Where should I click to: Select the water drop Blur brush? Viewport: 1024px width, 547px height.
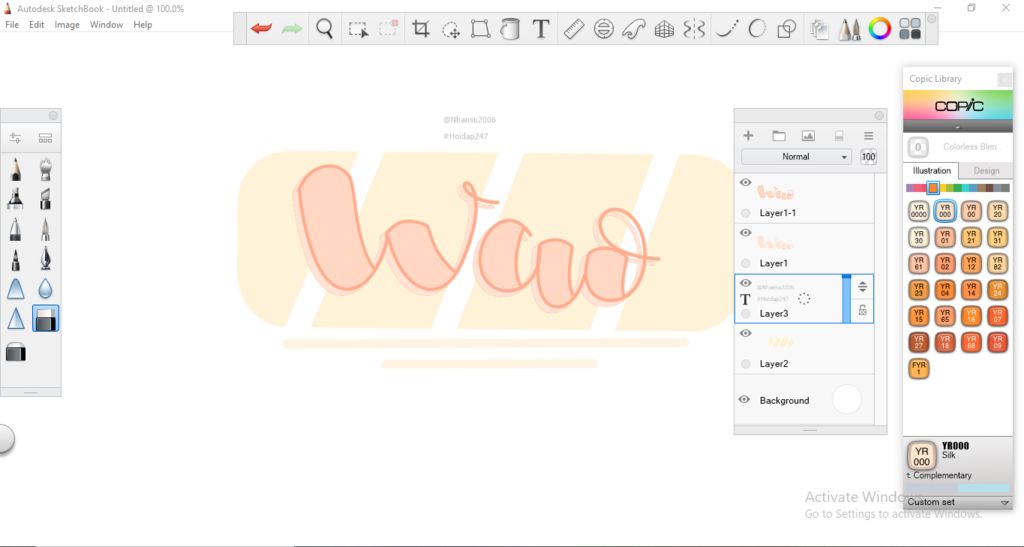point(45,289)
